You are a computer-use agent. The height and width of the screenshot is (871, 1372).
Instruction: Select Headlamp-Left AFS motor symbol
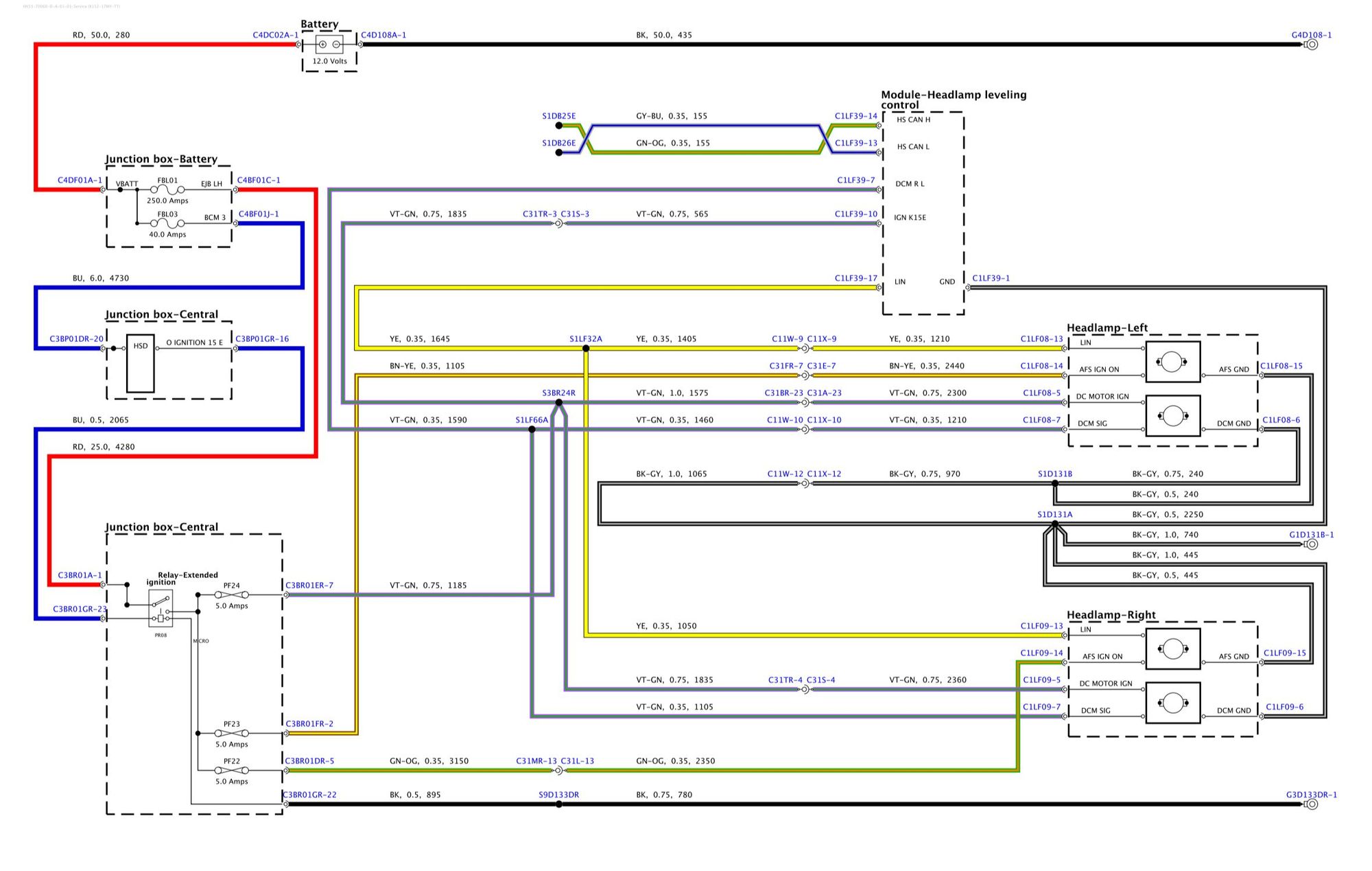1172,362
